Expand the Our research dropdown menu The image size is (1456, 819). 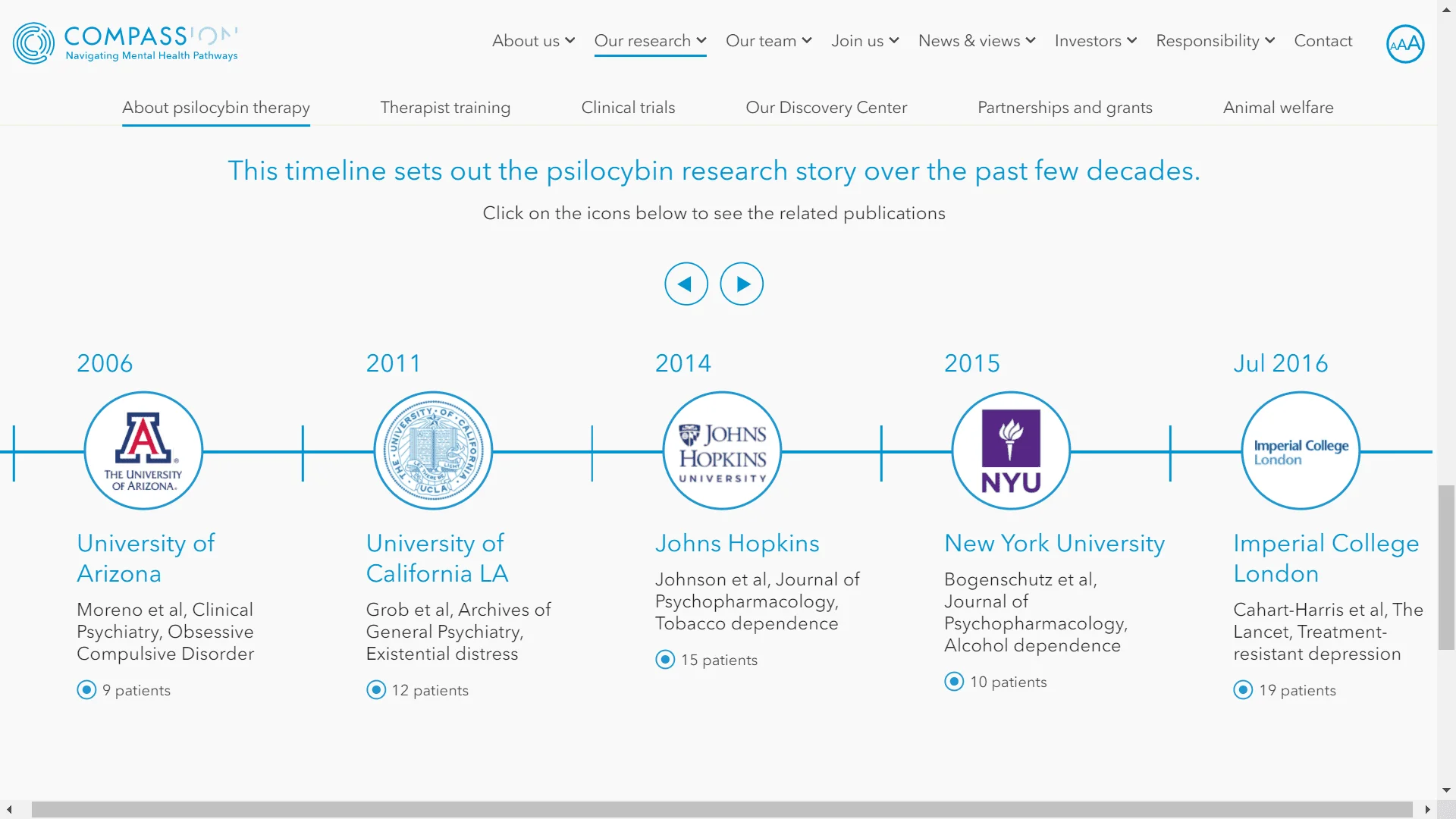pos(650,41)
